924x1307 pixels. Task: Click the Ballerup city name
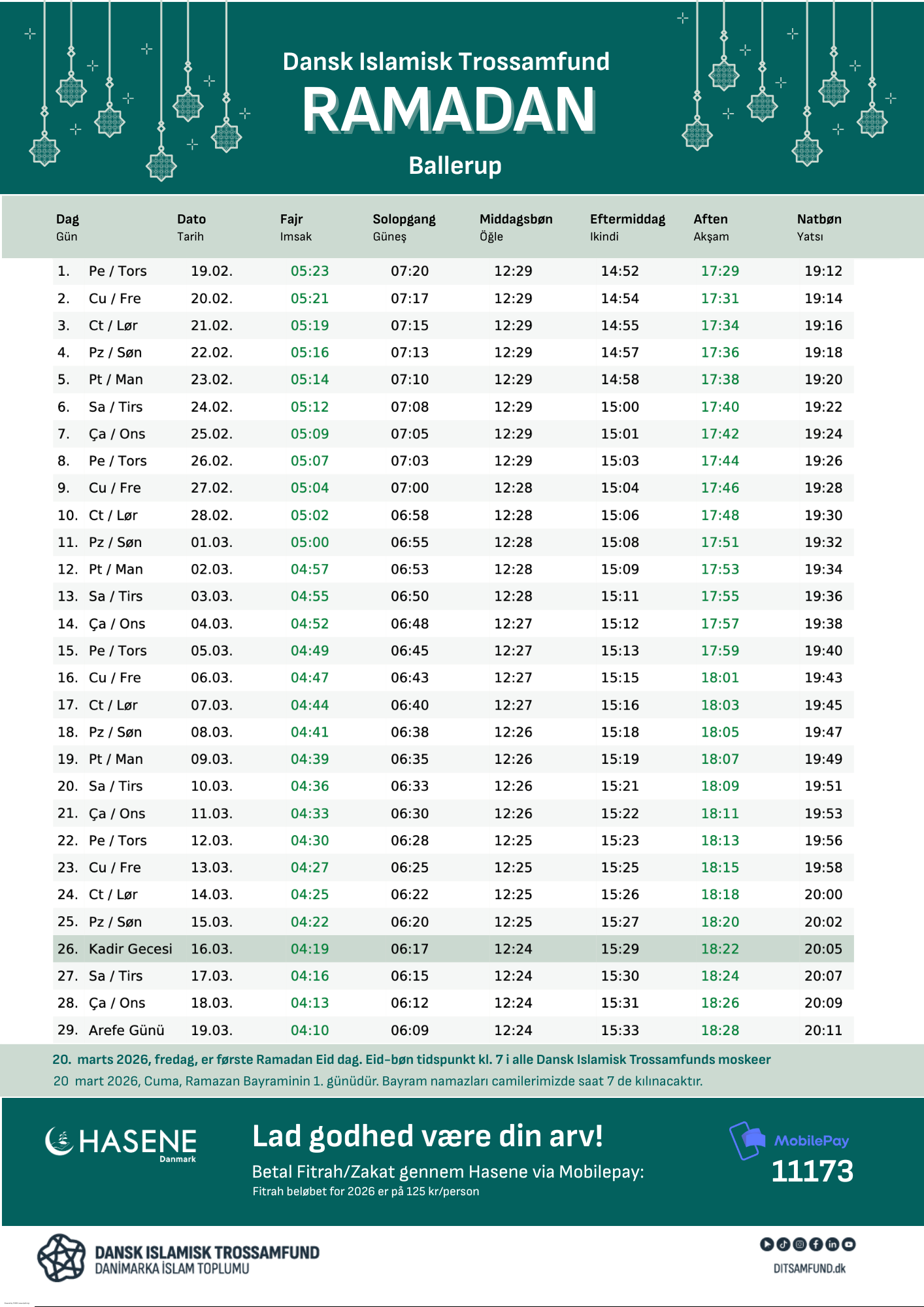coord(455,166)
